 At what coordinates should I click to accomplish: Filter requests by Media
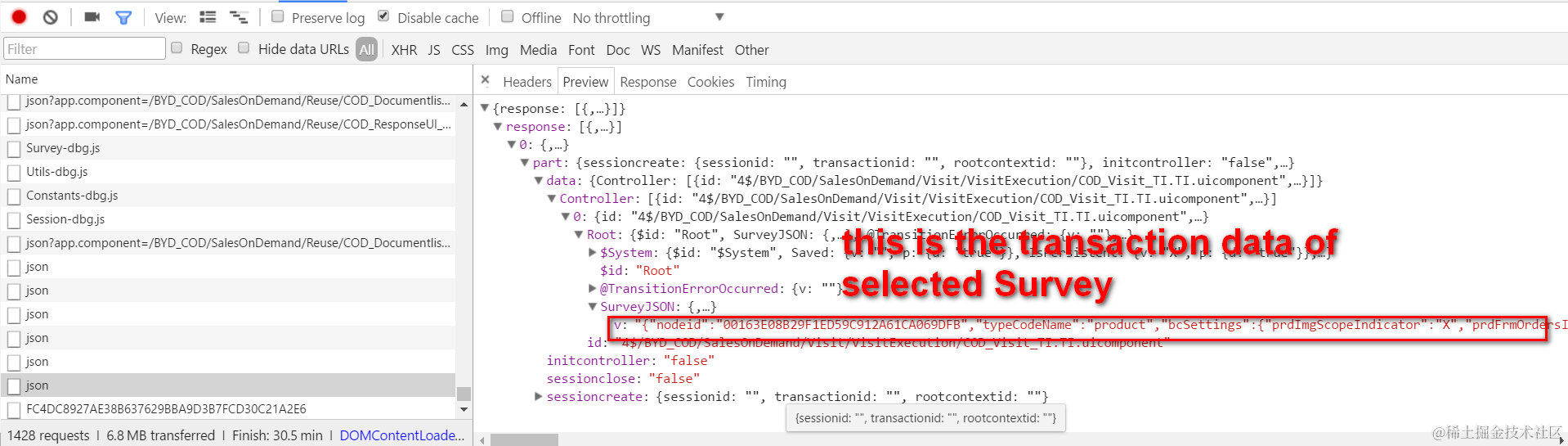[538, 50]
